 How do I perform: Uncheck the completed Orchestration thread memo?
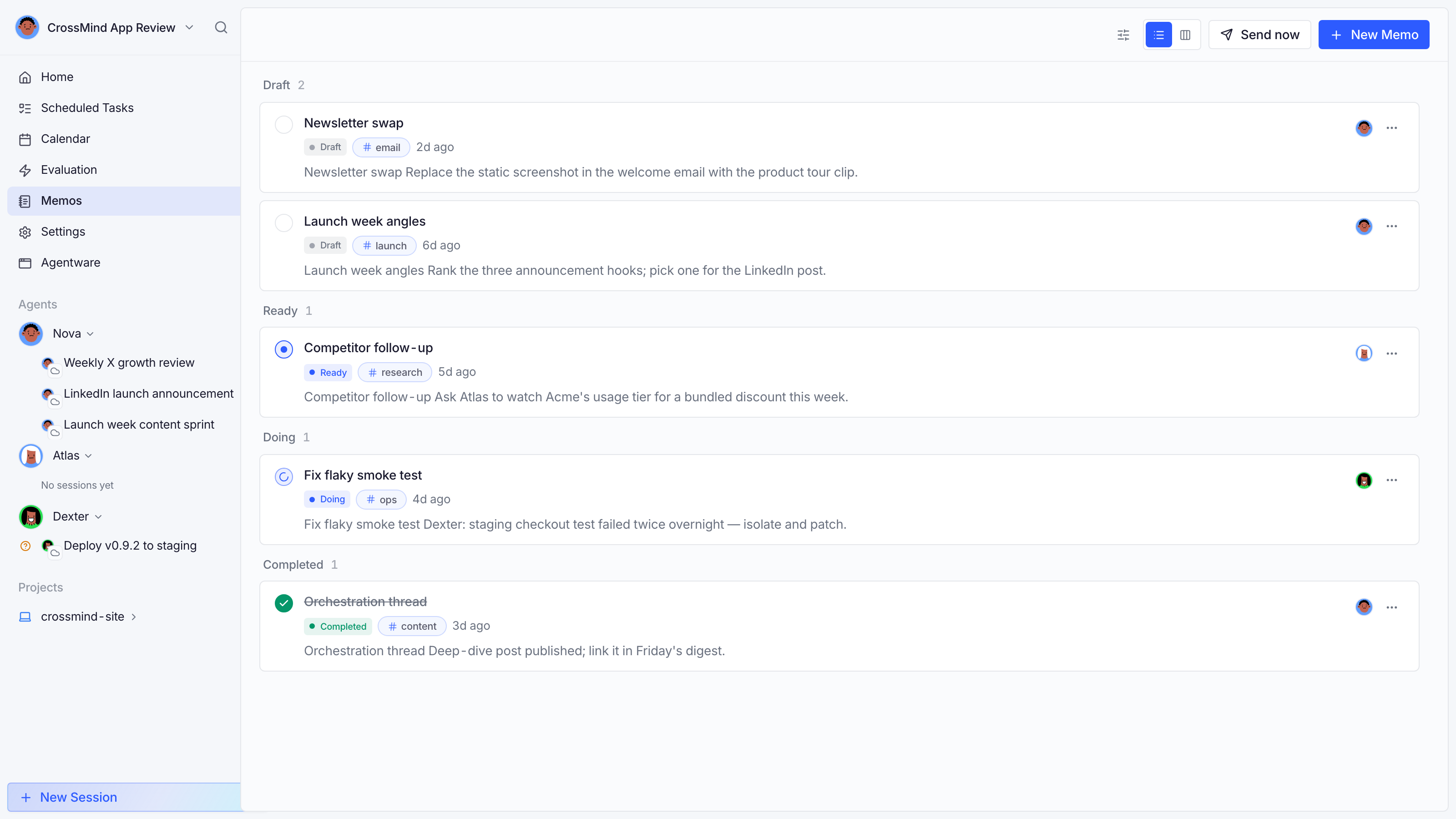pyautogui.click(x=284, y=604)
